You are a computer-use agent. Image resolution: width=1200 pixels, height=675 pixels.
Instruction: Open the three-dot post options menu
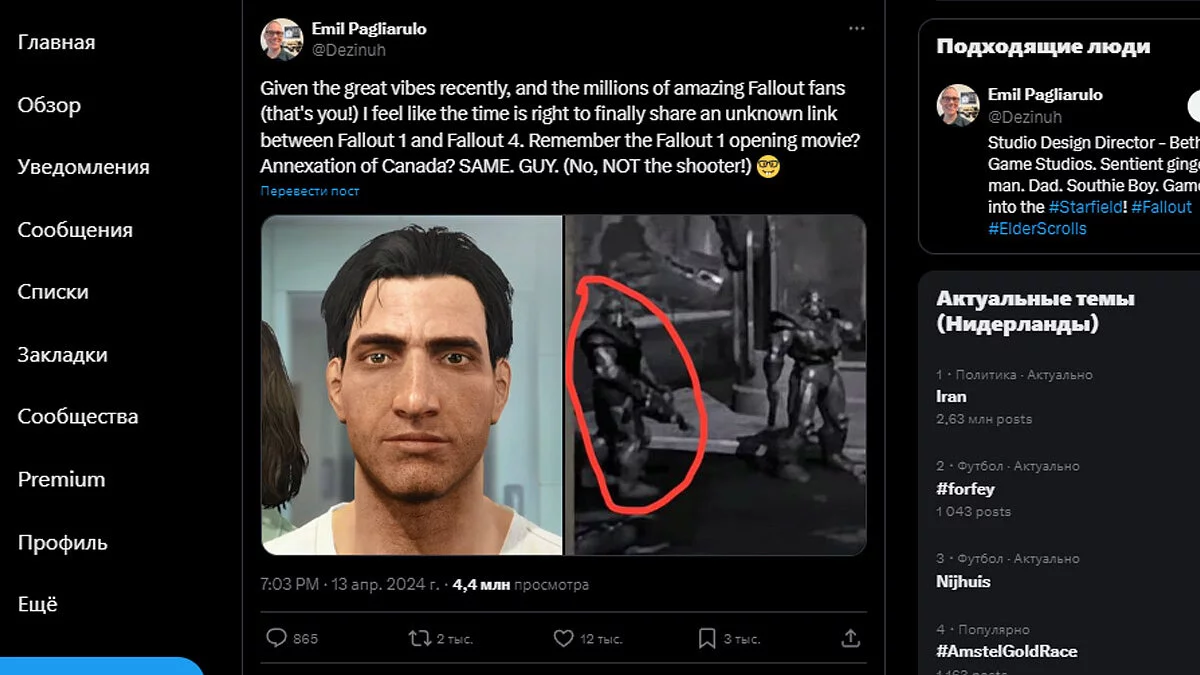(856, 29)
